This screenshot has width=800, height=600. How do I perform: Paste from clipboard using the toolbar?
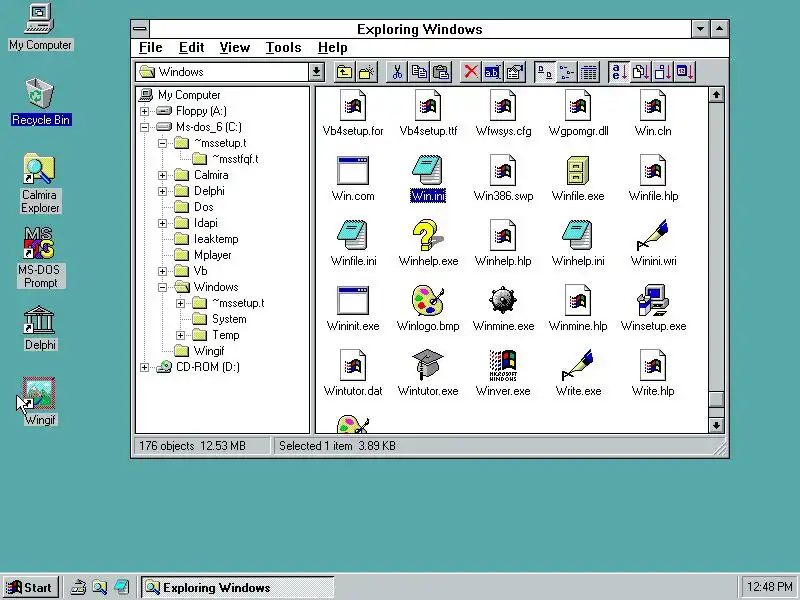click(x=441, y=72)
